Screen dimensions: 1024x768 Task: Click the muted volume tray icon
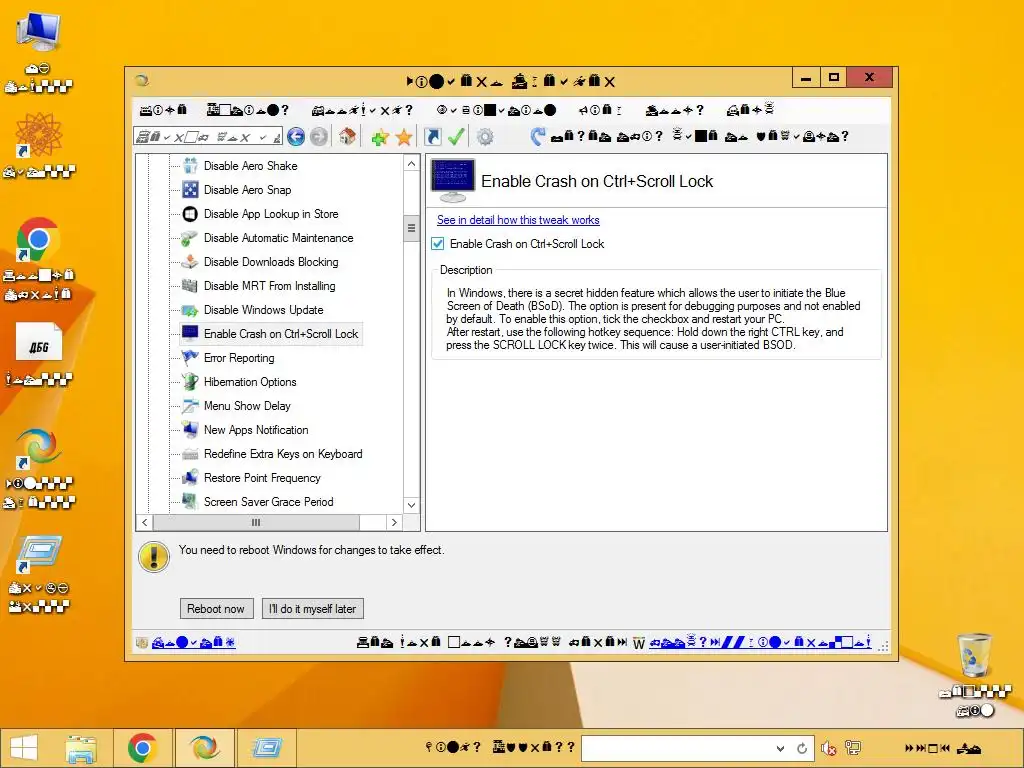click(x=829, y=748)
